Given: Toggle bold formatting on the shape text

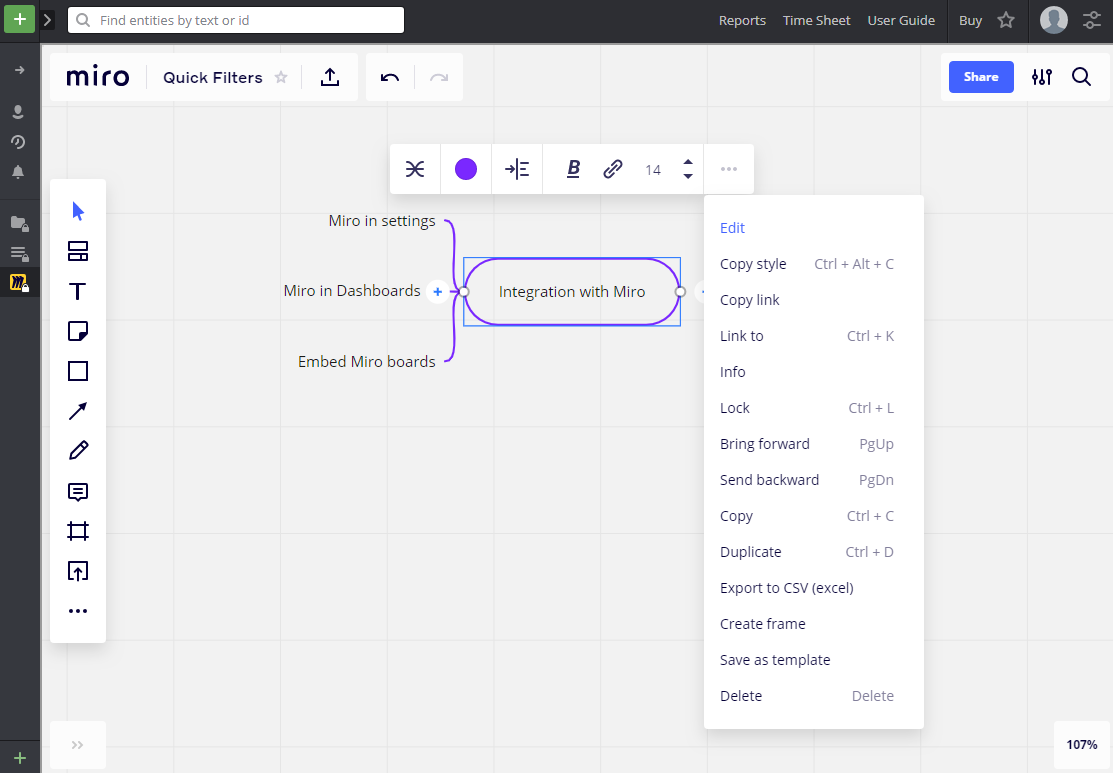Looking at the screenshot, I should point(572,168).
